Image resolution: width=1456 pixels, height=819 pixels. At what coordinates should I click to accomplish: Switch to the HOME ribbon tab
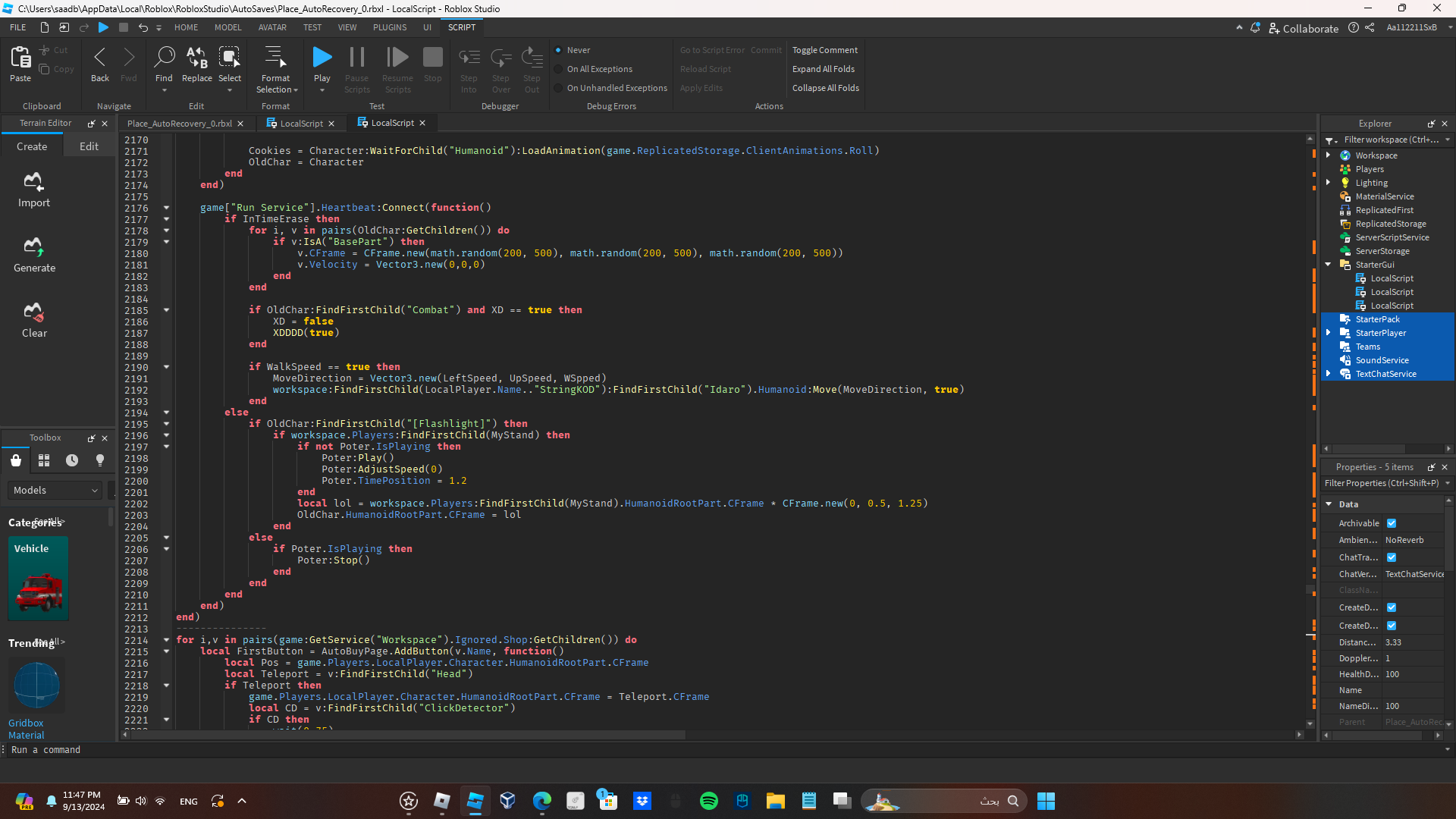pyautogui.click(x=186, y=27)
